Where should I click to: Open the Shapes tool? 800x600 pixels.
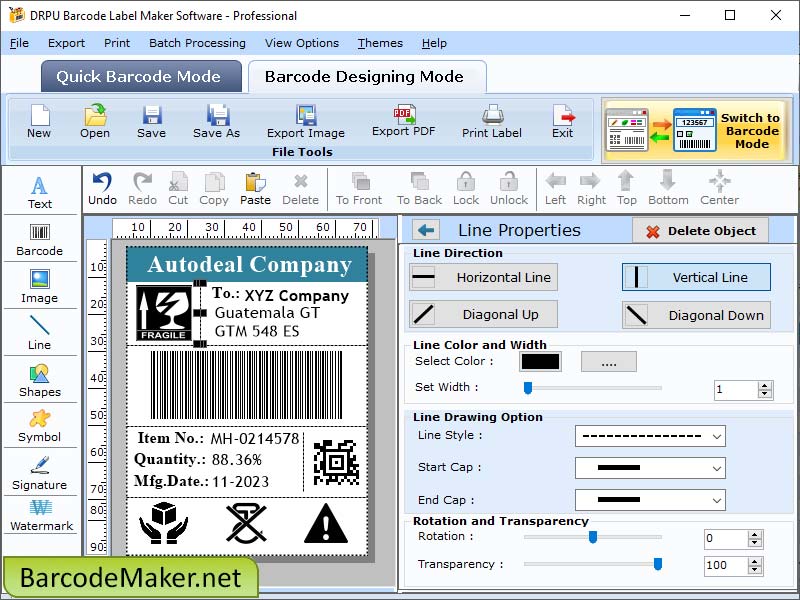(39, 381)
